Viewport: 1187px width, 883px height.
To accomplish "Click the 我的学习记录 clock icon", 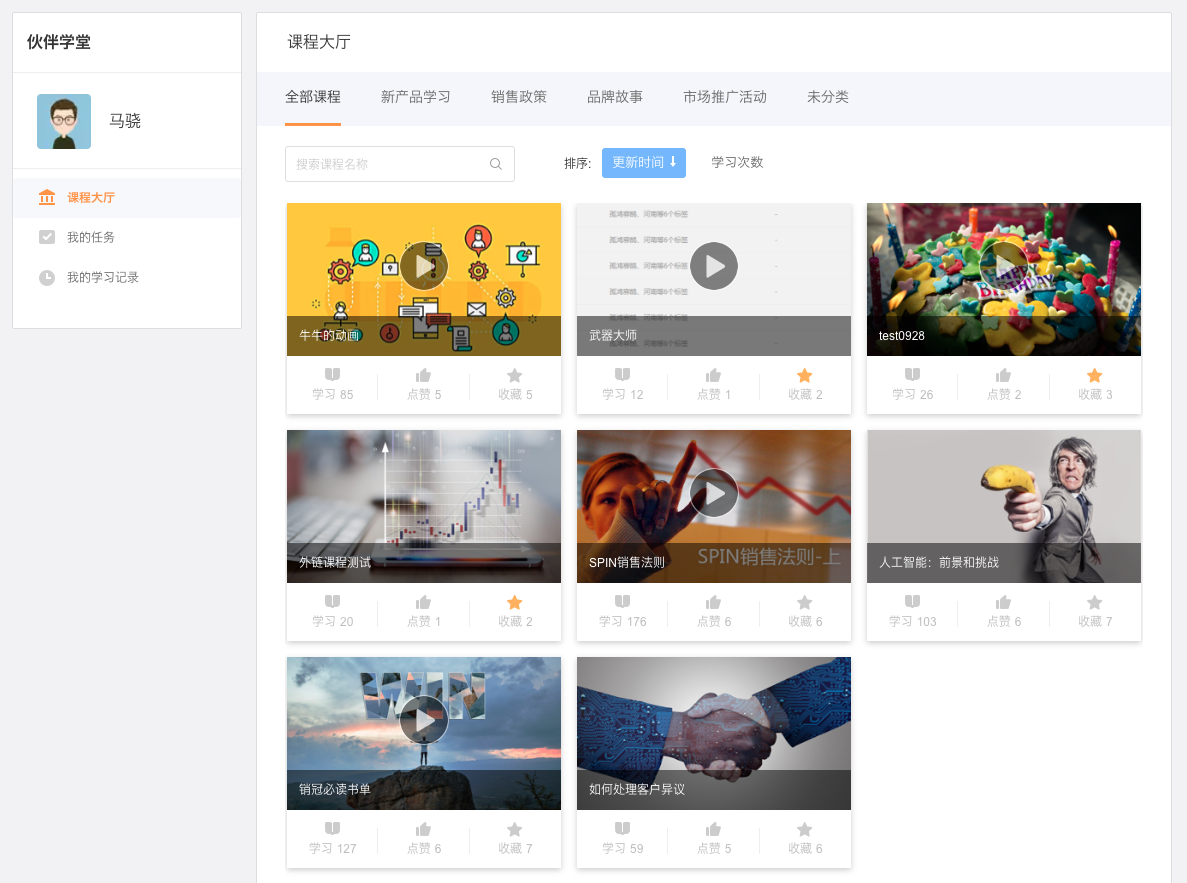I will pyautogui.click(x=47, y=277).
